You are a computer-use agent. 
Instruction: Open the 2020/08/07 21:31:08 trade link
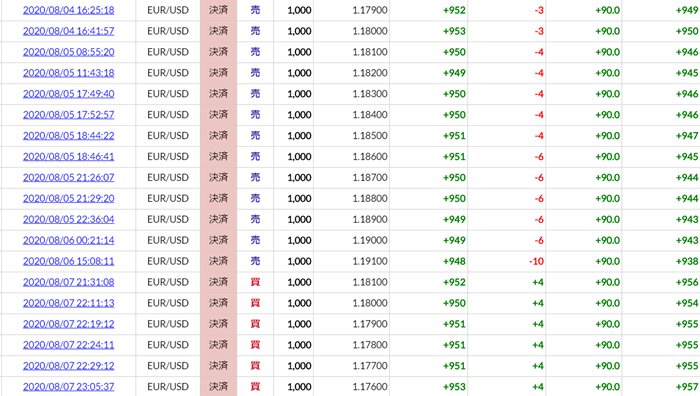[x=68, y=282]
